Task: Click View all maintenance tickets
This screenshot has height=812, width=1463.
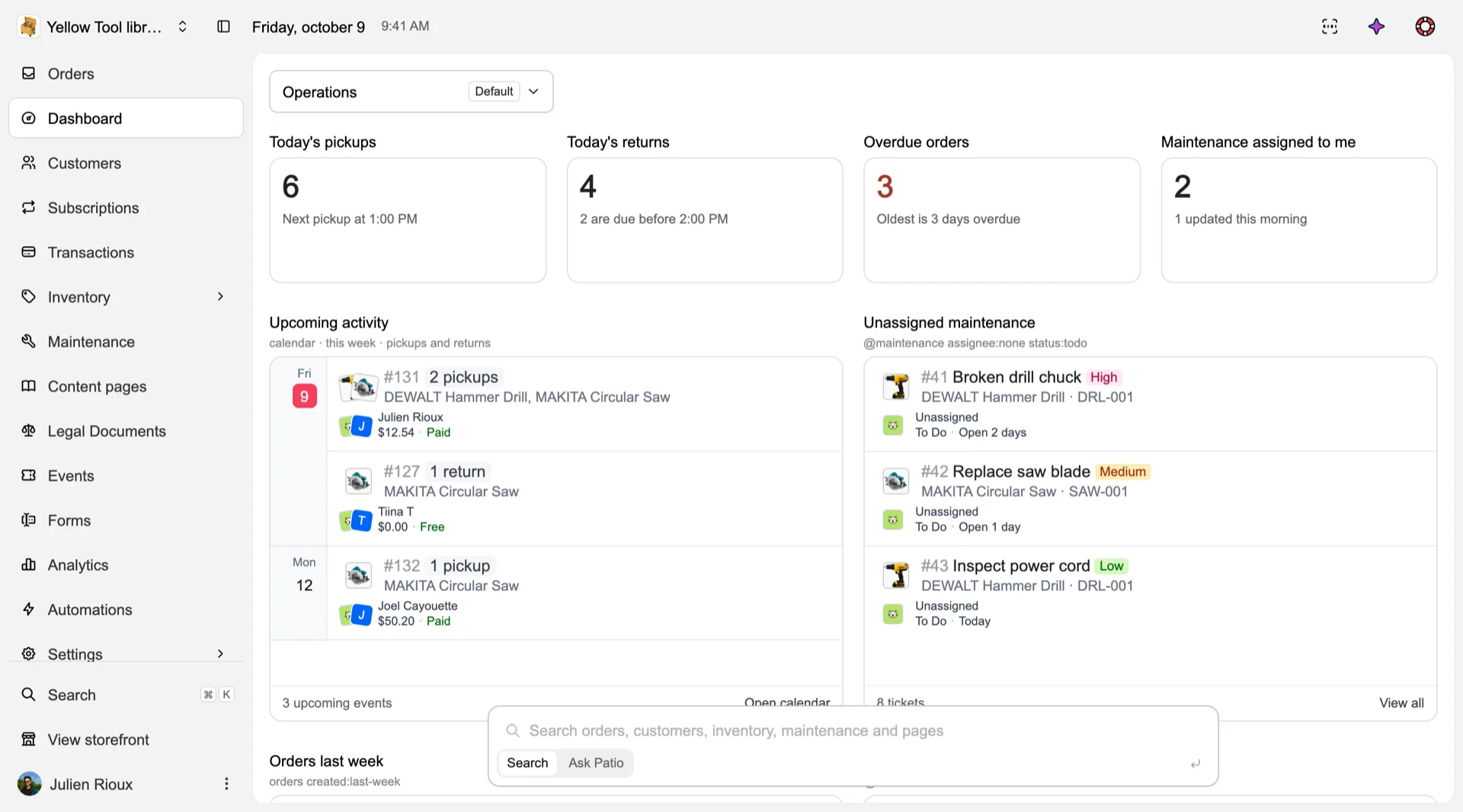Action: coord(1401,703)
